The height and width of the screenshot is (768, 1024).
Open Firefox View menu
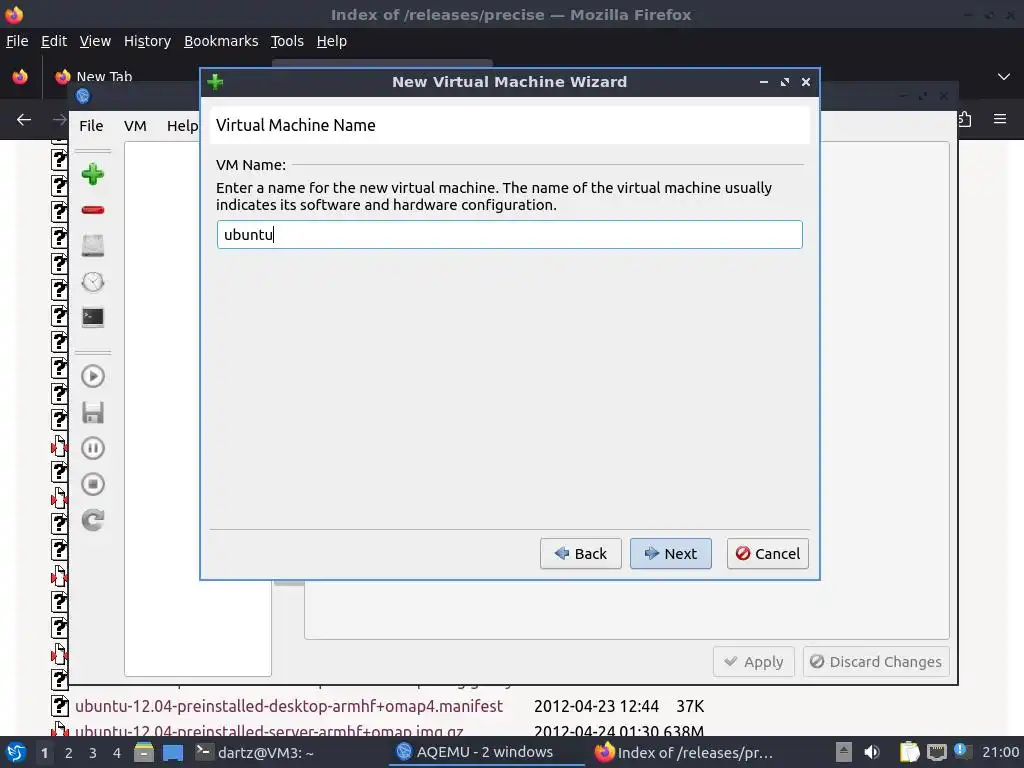point(95,41)
